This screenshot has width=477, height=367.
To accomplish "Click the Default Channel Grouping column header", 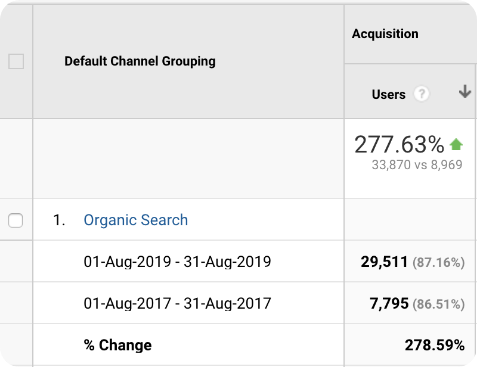I will [x=140, y=61].
